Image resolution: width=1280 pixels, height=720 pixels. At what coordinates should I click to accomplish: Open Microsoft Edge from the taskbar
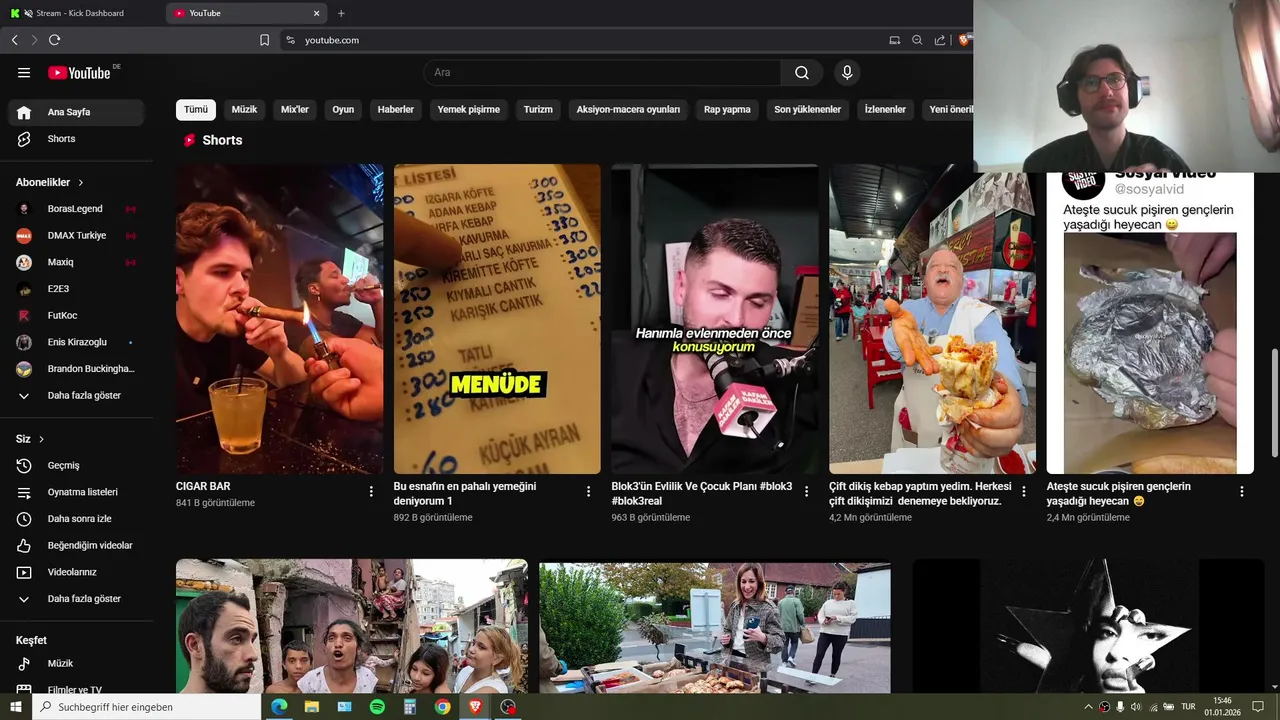click(279, 707)
